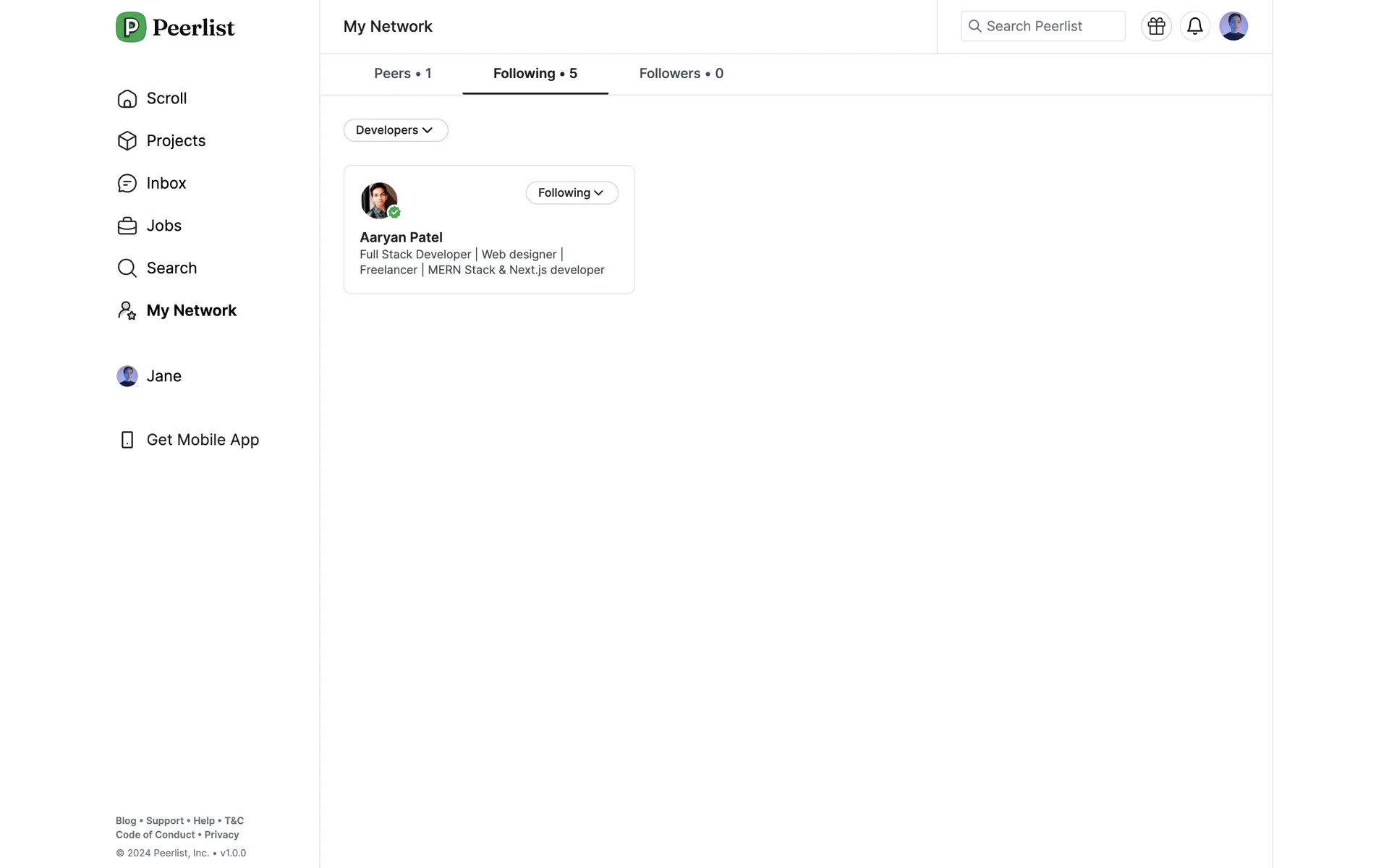Screen dimensions: 1389x868
Task: Click the Search magnifier sidebar icon
Action: (x=127, y=268)
